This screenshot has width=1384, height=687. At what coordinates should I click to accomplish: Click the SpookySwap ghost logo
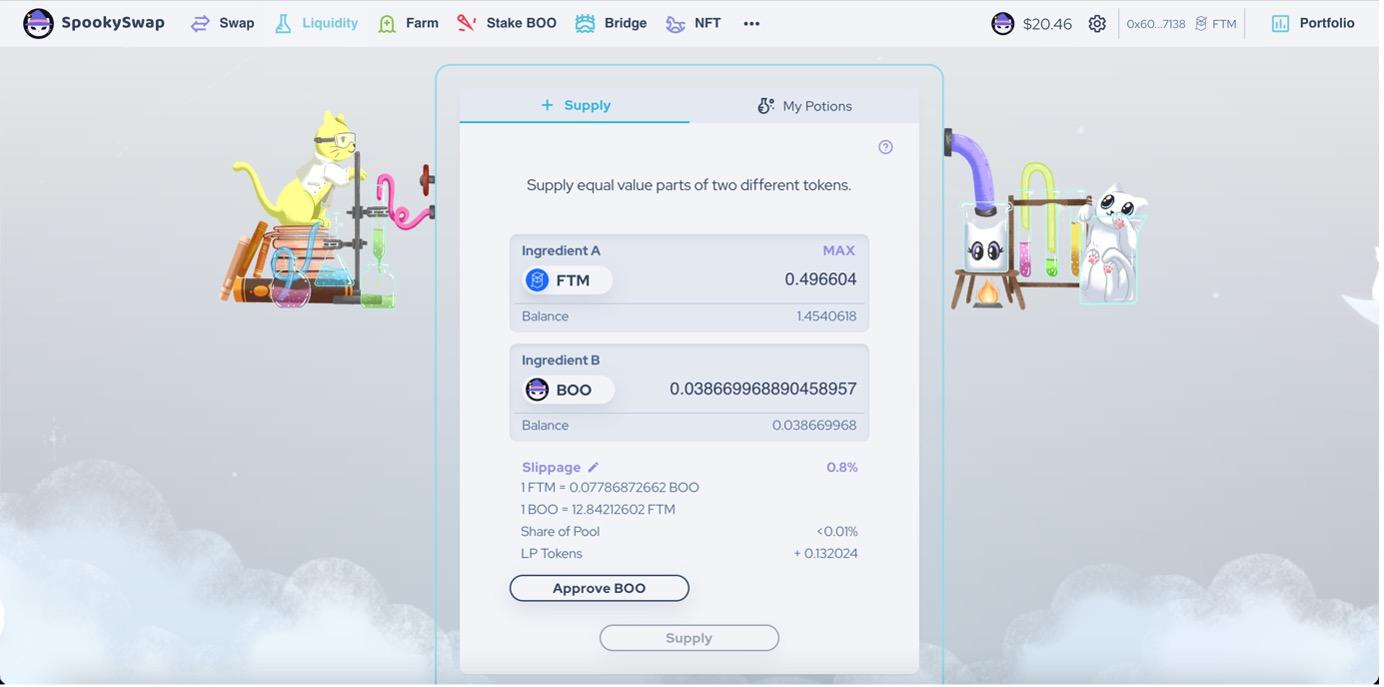[x=38, y=23]
